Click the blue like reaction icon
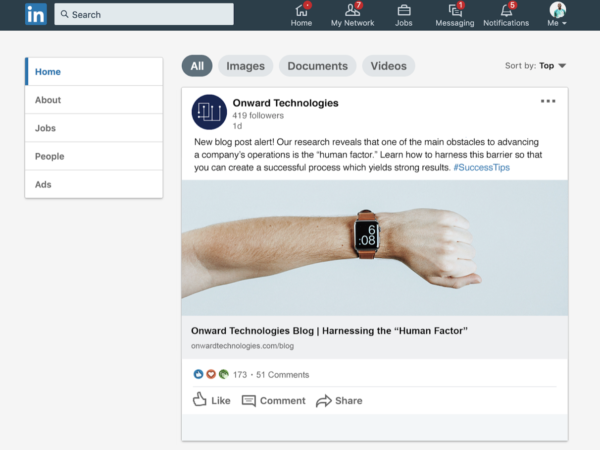The width and height of the screenshot is (600, 450). tap(198, 374)
